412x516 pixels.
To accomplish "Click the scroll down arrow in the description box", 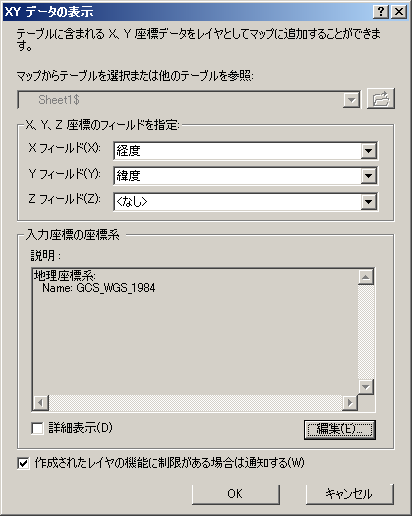I will (366, 387).
